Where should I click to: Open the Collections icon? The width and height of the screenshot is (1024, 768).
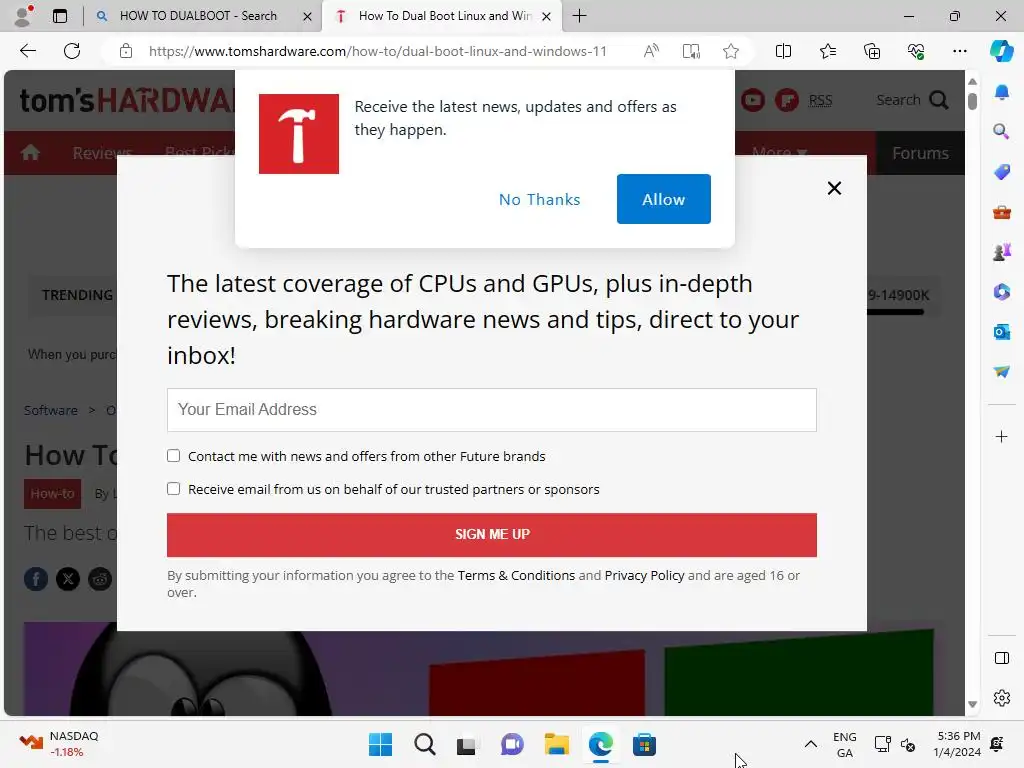point(872,51)
